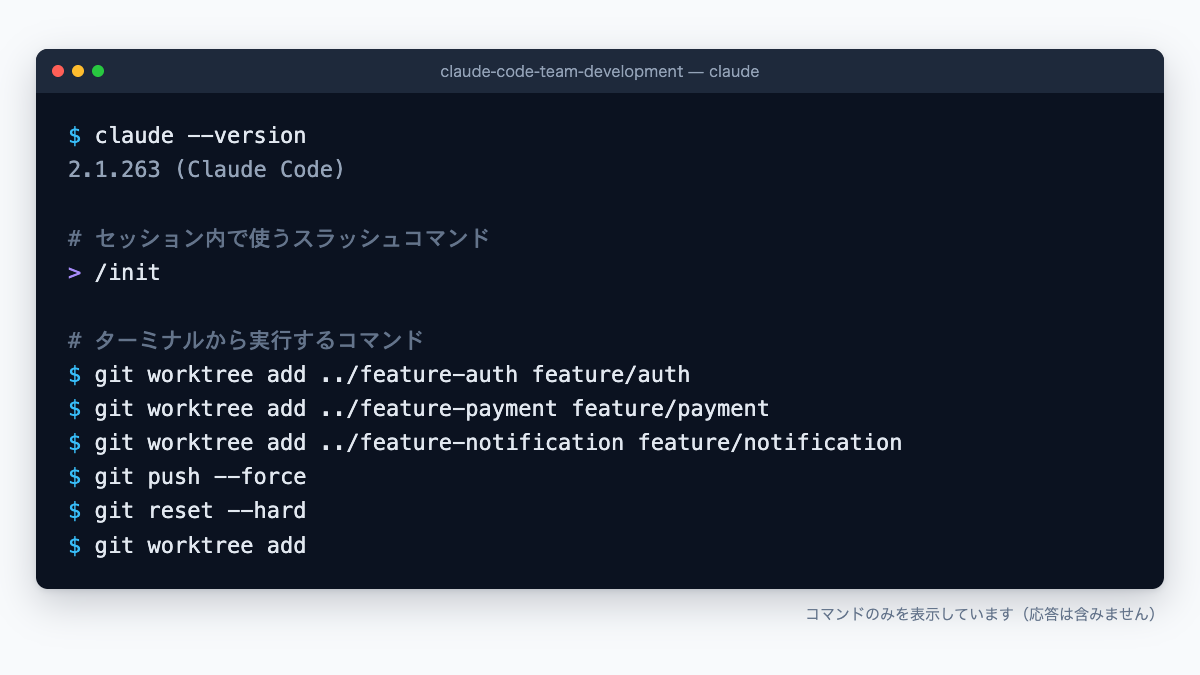The height and width of the screenshot is (675, 1200).
Task: Click the '$' prompt before claude --version
Action: click(75, 135)
